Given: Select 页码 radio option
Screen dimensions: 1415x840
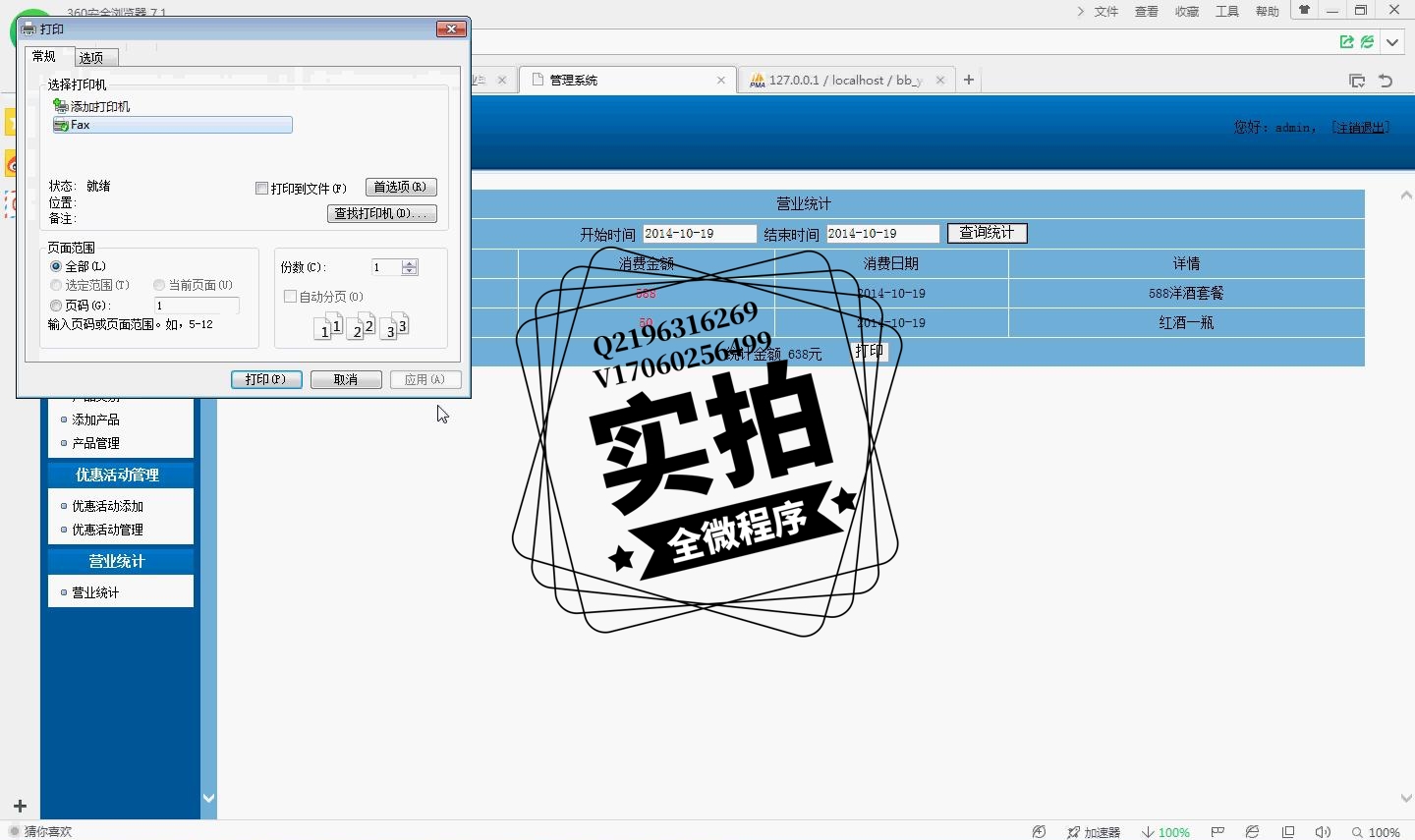Looking at the screenshot, I should pos(56,306).
